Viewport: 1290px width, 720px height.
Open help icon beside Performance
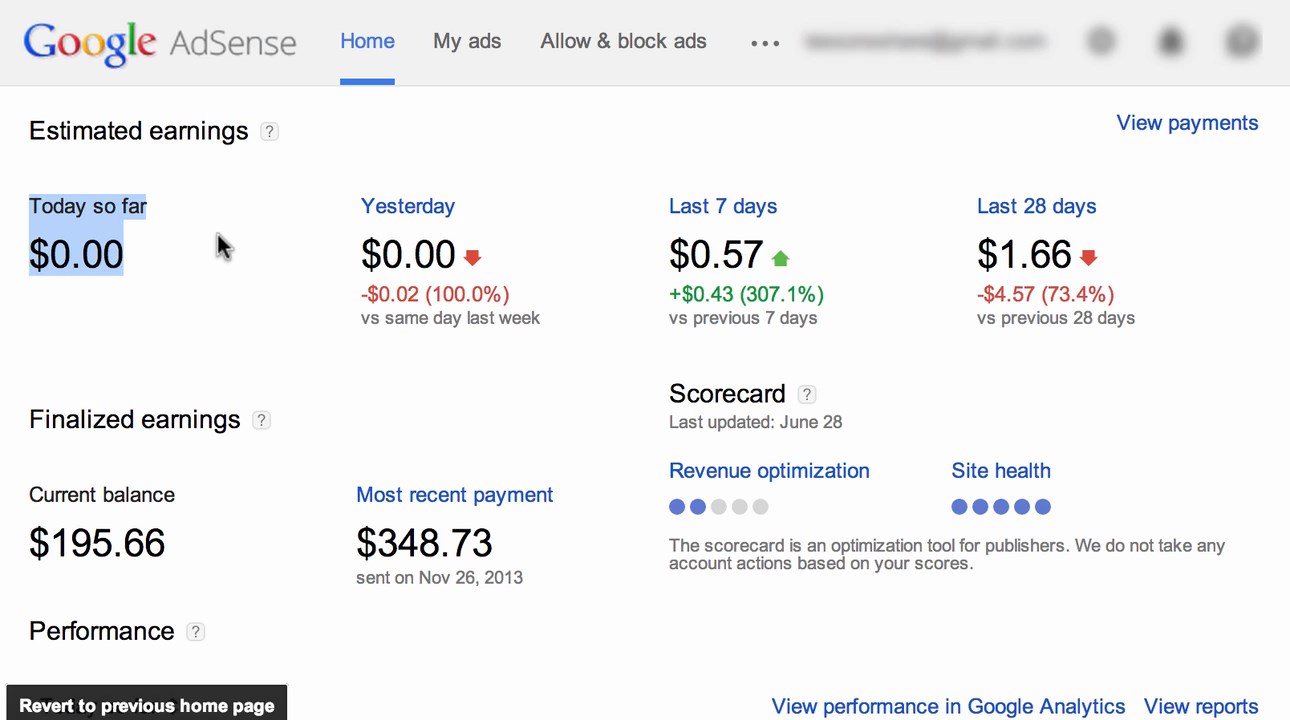[x=196, y=632]
